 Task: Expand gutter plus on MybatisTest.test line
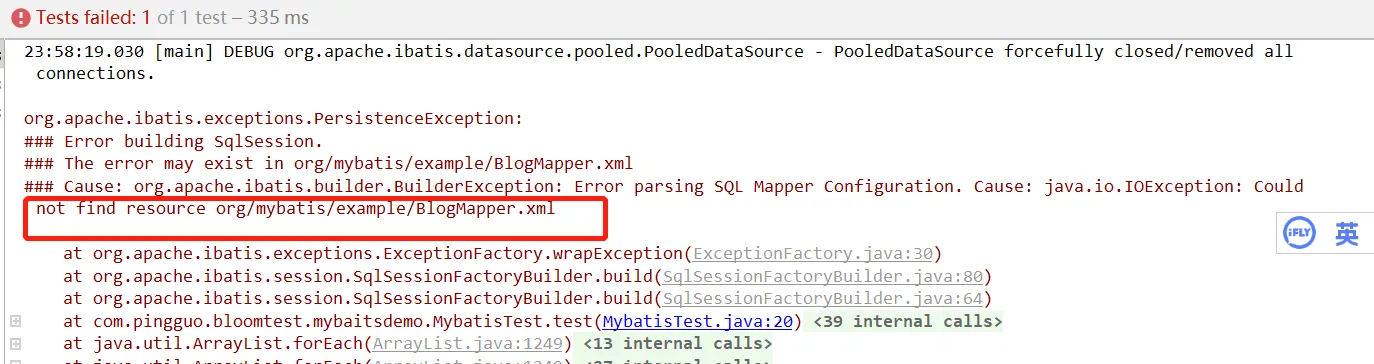[15, 321]
